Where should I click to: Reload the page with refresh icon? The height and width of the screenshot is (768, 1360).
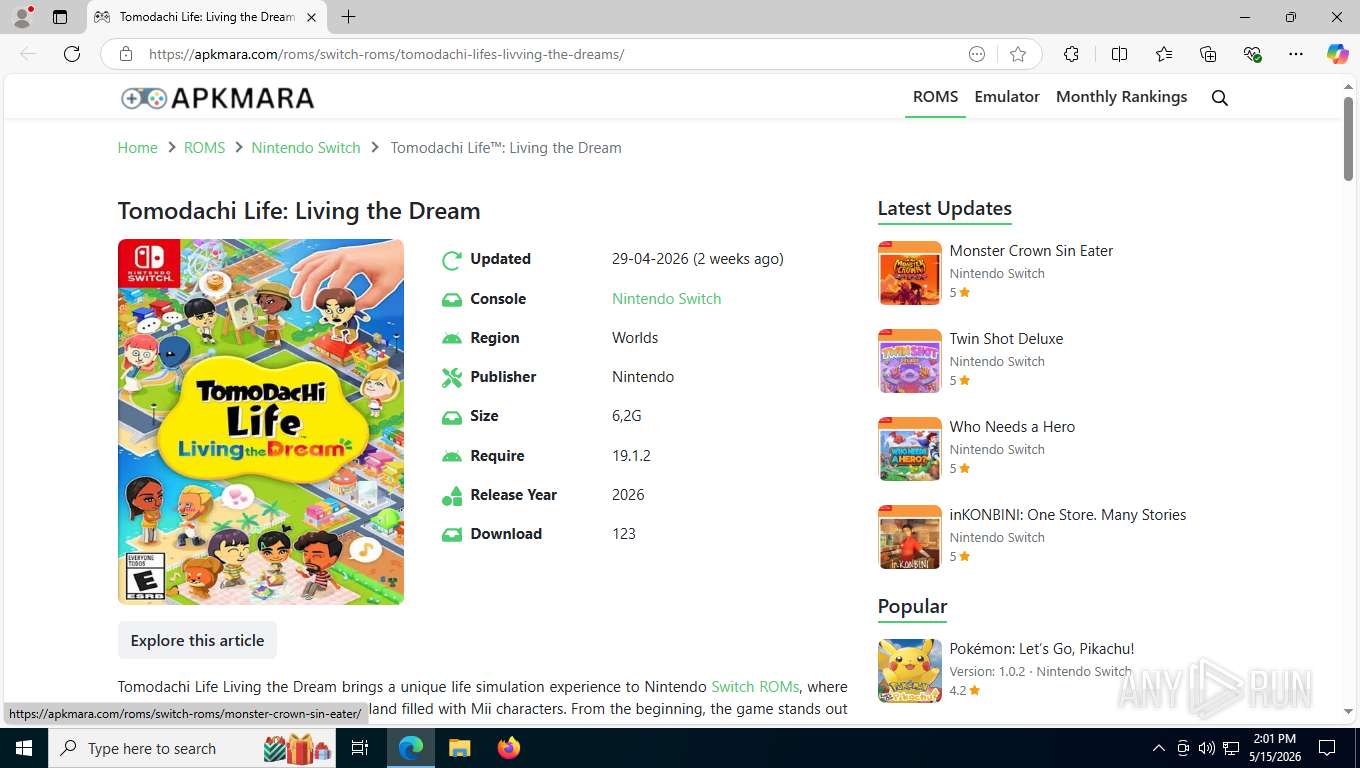coord(72,54)
